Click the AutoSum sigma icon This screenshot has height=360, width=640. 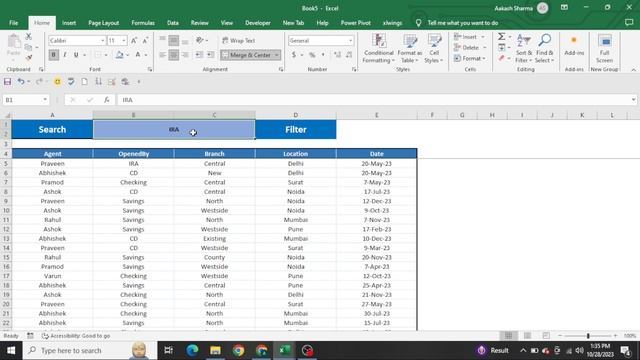click(502, 37)
